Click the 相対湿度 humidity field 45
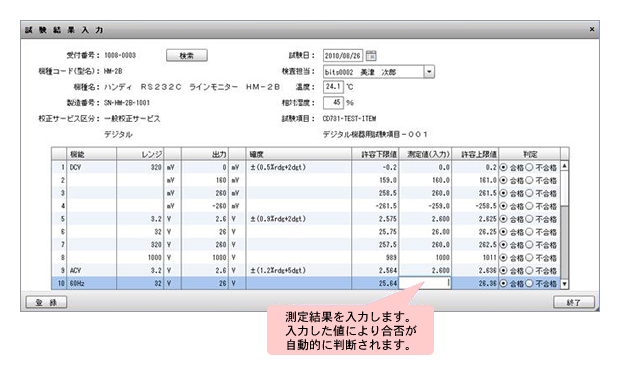This screenshot has height=380, width=620. pyautogui.click(x=333, y=102)
